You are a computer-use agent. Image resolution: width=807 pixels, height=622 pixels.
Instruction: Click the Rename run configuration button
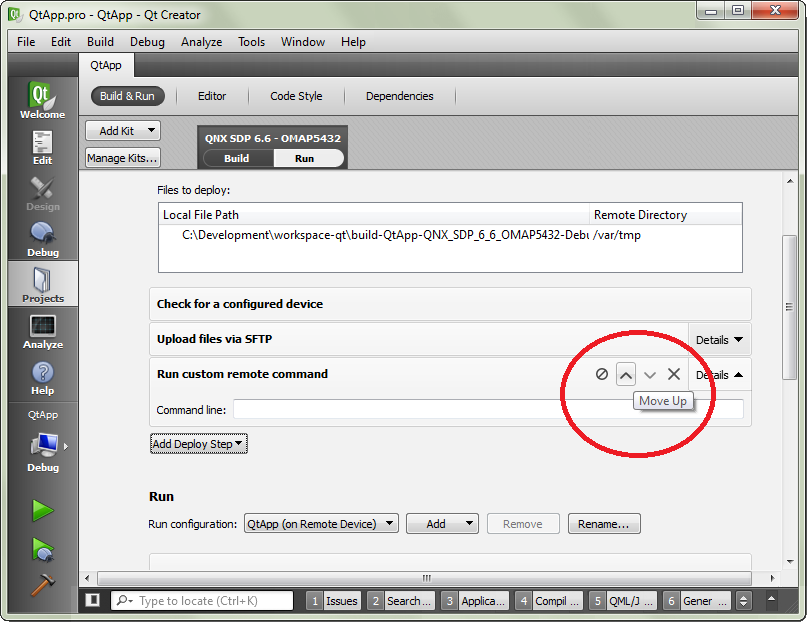(604, 524)
